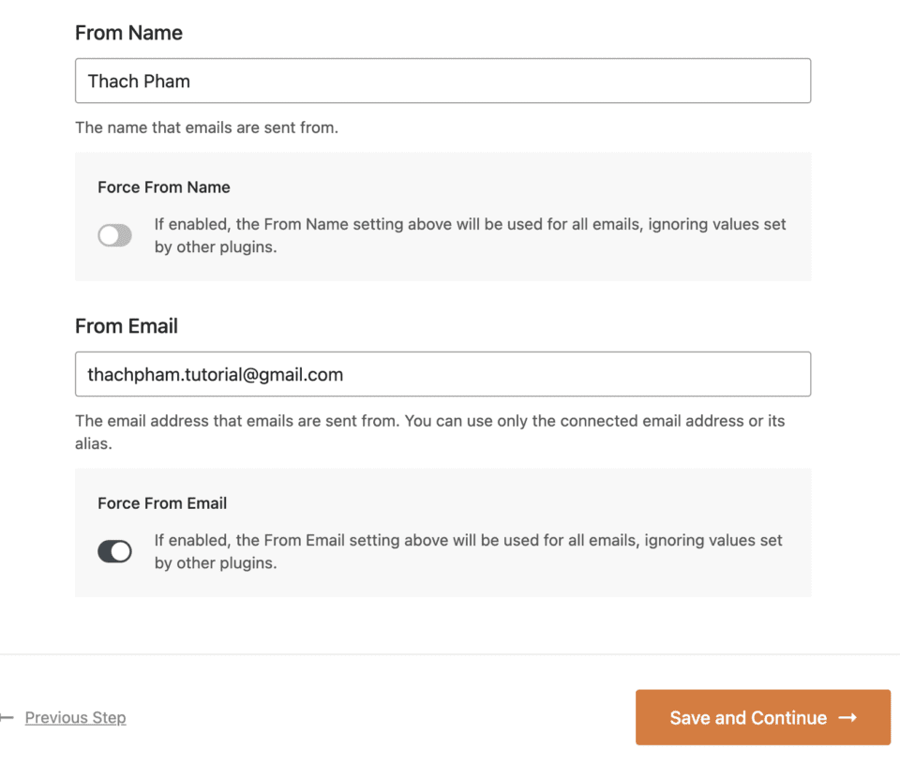Click the Save and Continue button
900x764 pixels.
763,718
